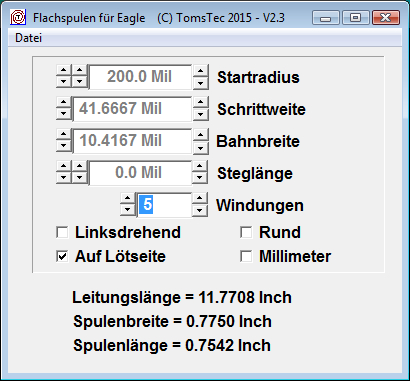Minimize the Flachspulen für Eagle window
The height and width of the screenshot is (382, 411).
(325, 18)
